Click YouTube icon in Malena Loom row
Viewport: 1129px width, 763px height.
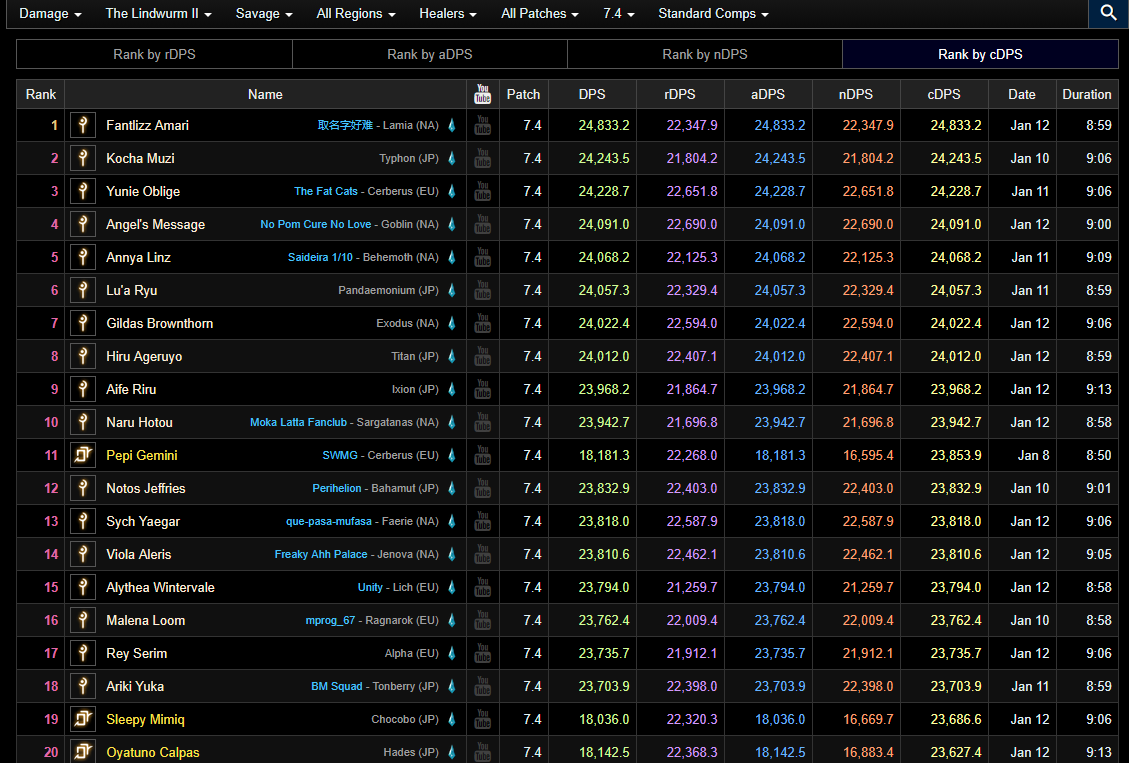pos(482,620)
